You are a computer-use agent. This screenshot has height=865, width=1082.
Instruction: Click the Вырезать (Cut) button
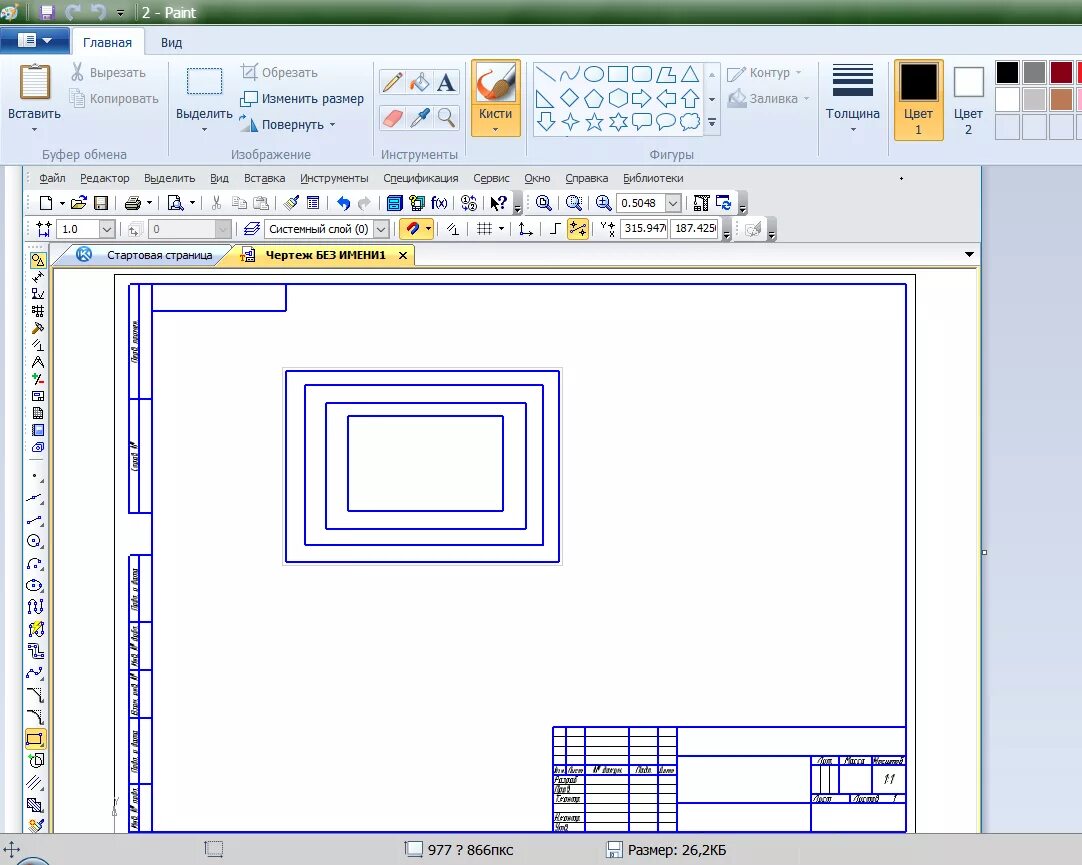pos(108,72)
